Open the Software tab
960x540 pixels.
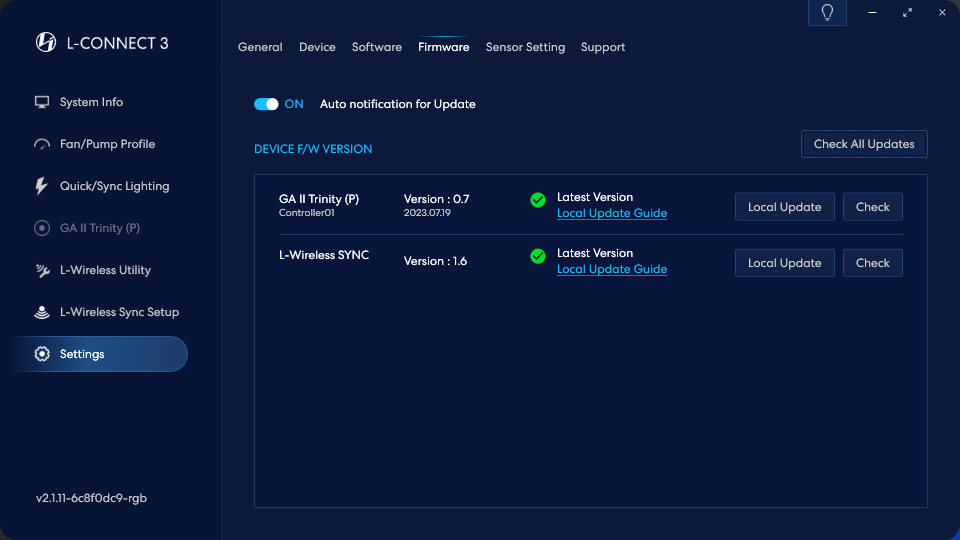point(377,47)
